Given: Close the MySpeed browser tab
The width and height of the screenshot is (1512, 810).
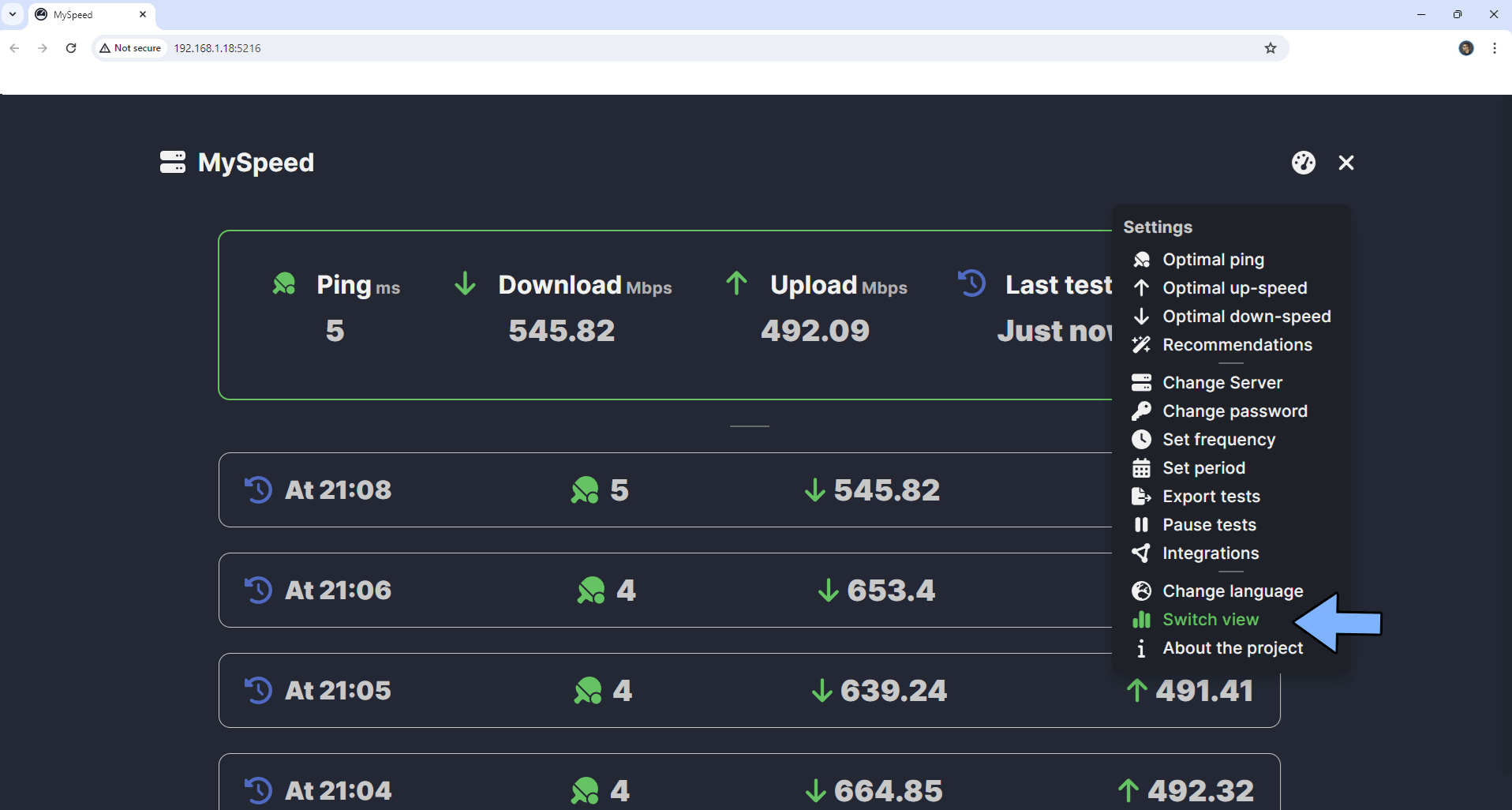Looking at the screenshot, I should pos(143,14).
